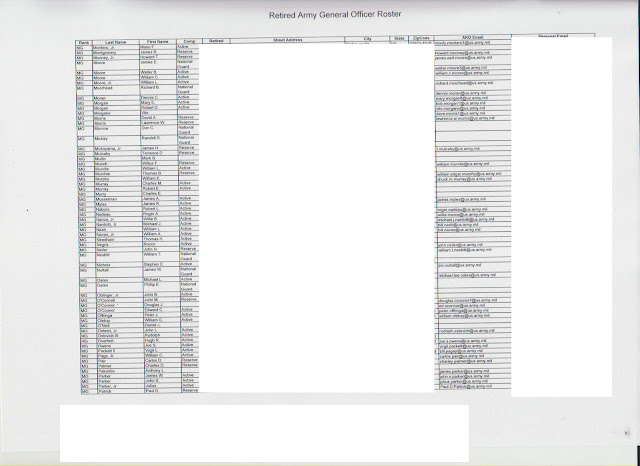Click email 'richard.moorhead@us.army.mil'
Screen dimensions: 640x466
(x=464, y=83)
